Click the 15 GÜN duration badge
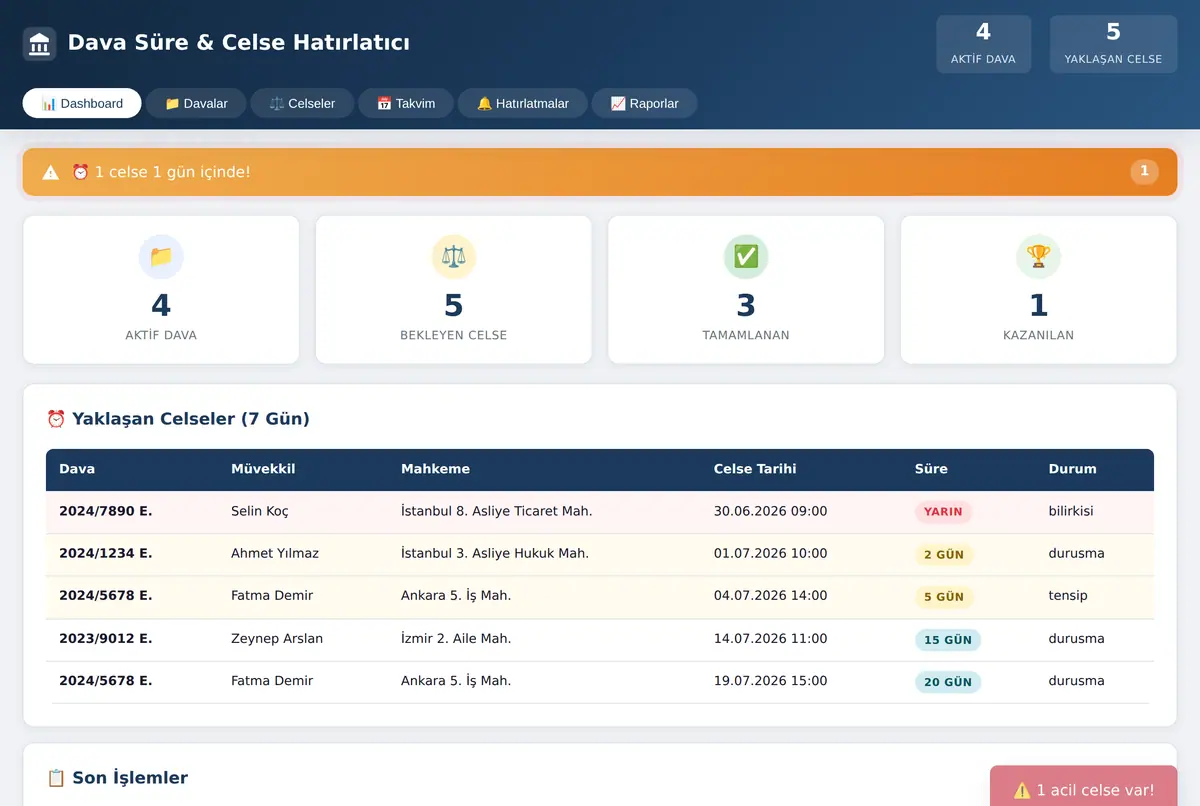This screenshot has width=1200, height=806. [x=948, y=640]
